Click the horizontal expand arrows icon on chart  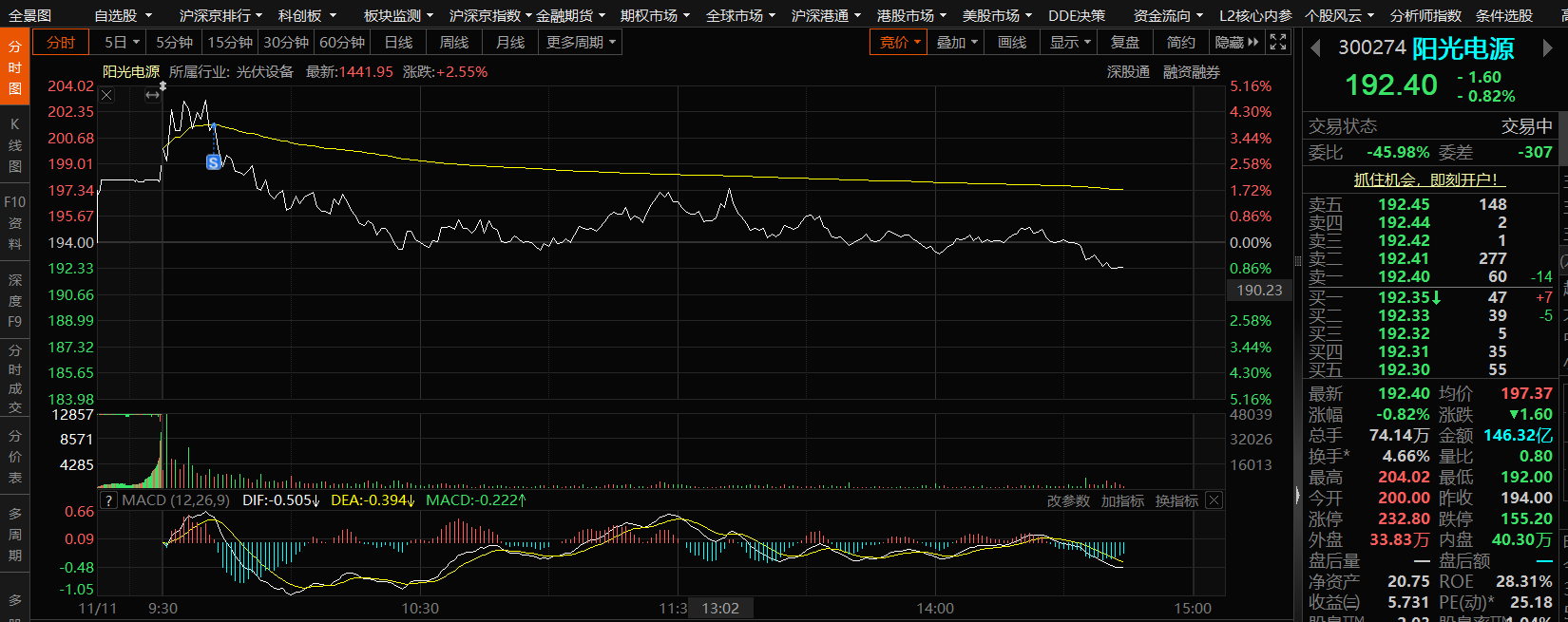pyautogui.click(x=152, y=95)
